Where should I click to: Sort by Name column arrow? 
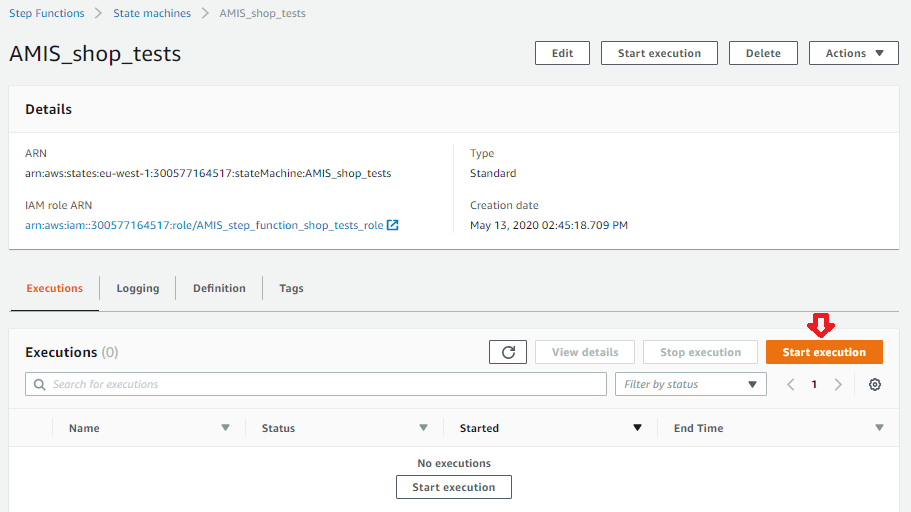225,428
